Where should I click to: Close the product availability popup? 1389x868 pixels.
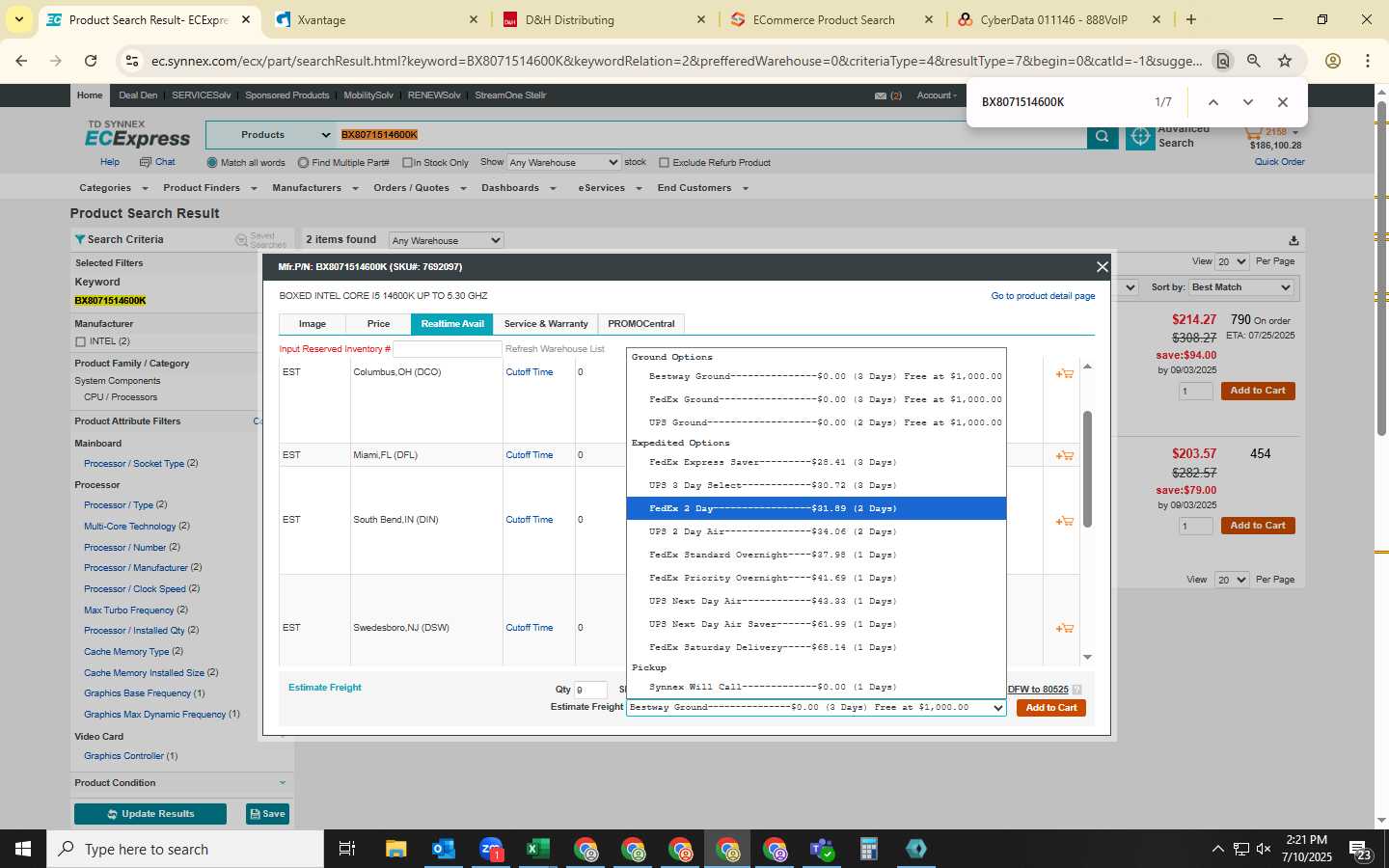coord(1102,267)
